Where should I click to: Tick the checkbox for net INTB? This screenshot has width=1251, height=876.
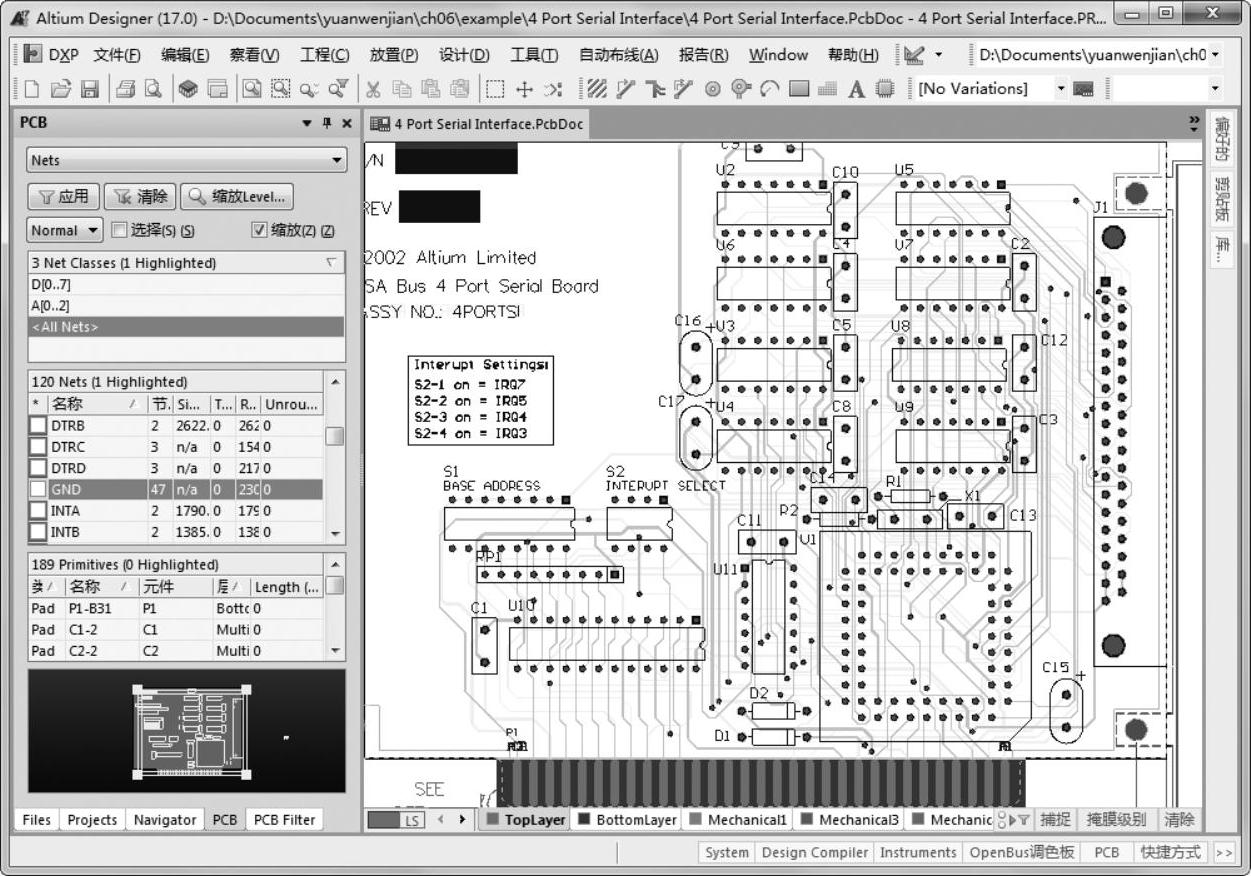pos(38,532)
